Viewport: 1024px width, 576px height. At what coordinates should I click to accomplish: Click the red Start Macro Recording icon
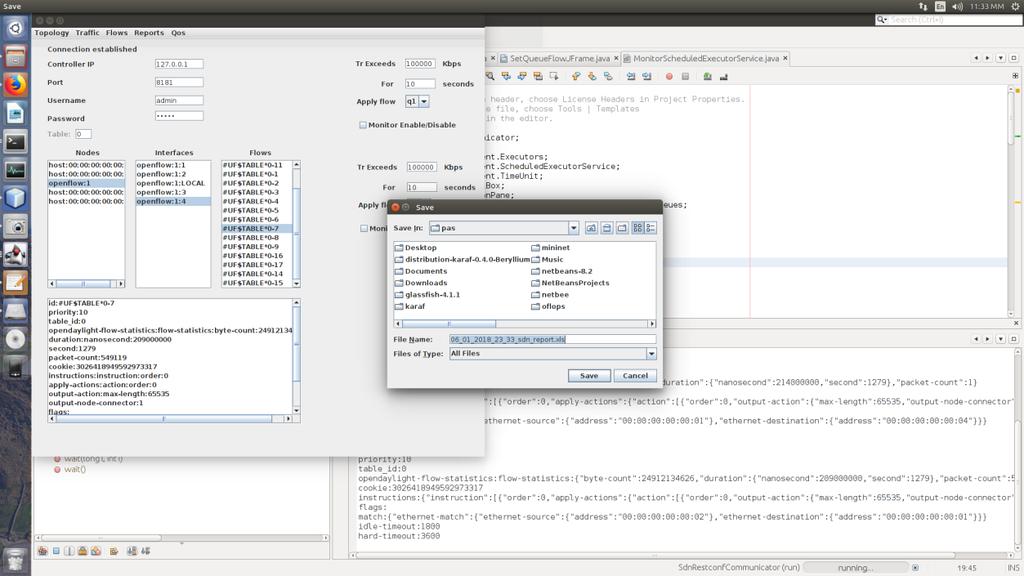click(669, 76)
